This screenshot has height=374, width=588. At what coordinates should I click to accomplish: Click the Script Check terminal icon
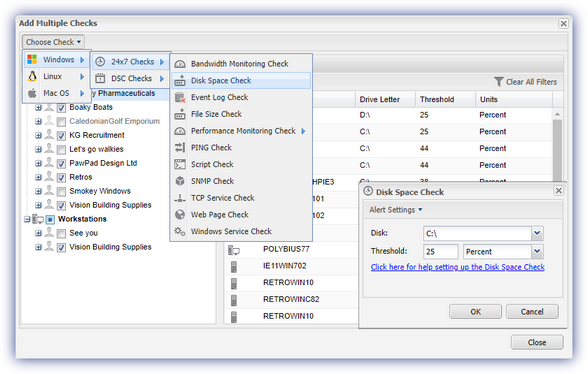click(180, 164)
